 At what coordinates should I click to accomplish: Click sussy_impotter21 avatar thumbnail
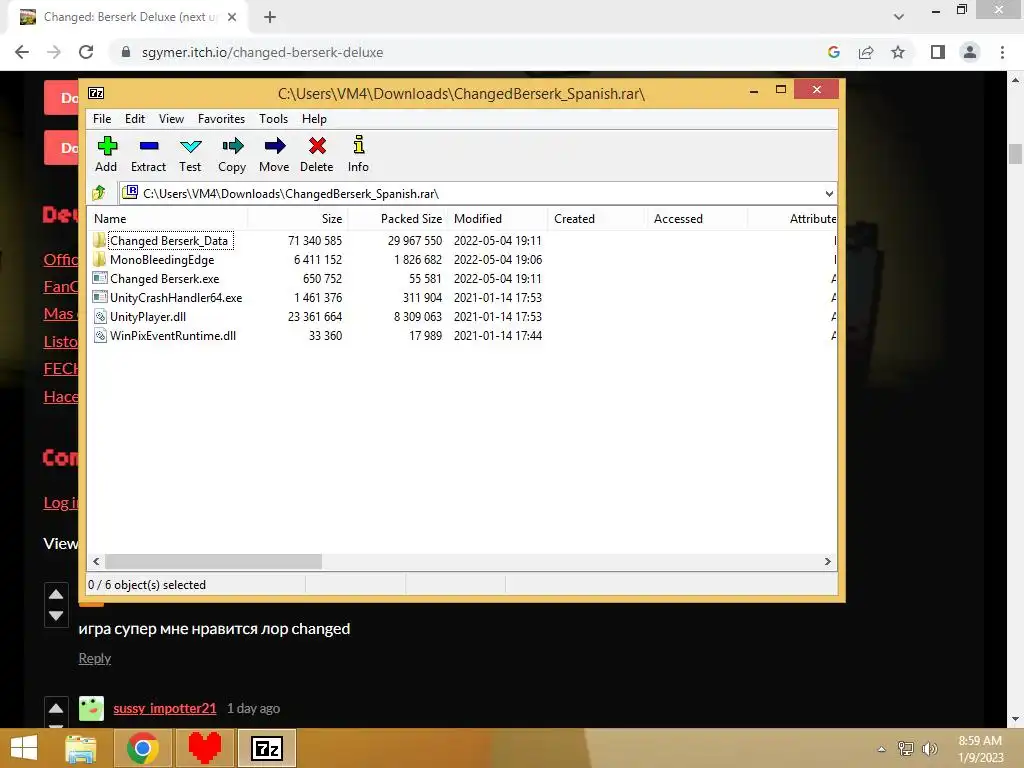point(91,709)
